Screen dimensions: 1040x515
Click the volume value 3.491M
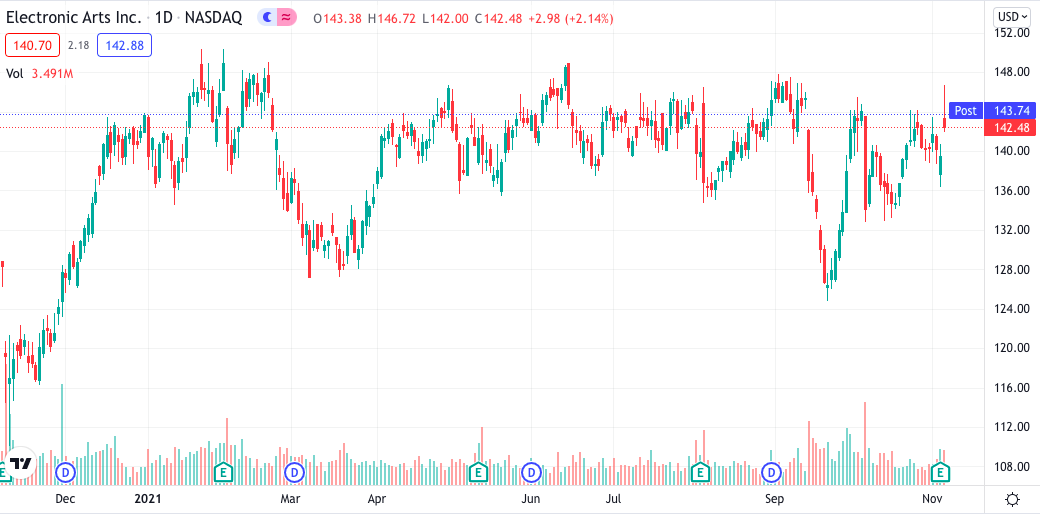(52, 74)
